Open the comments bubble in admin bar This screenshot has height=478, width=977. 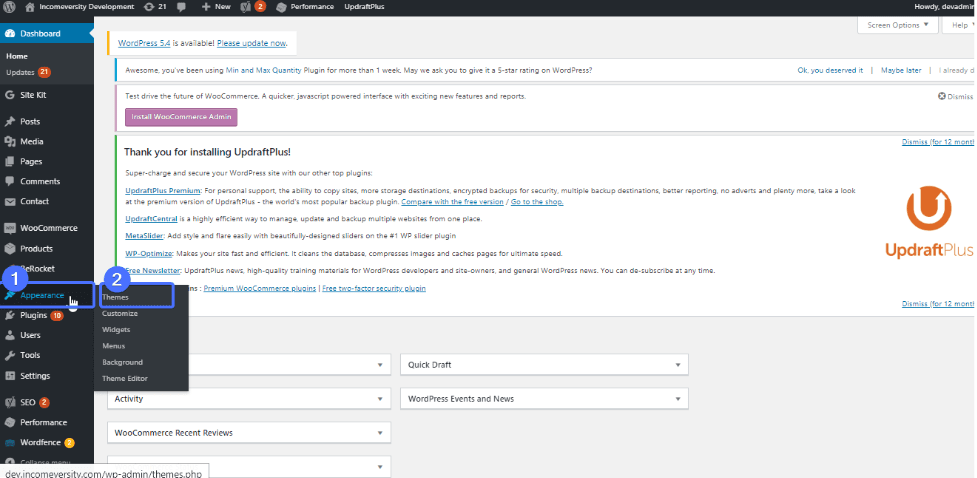181,7
